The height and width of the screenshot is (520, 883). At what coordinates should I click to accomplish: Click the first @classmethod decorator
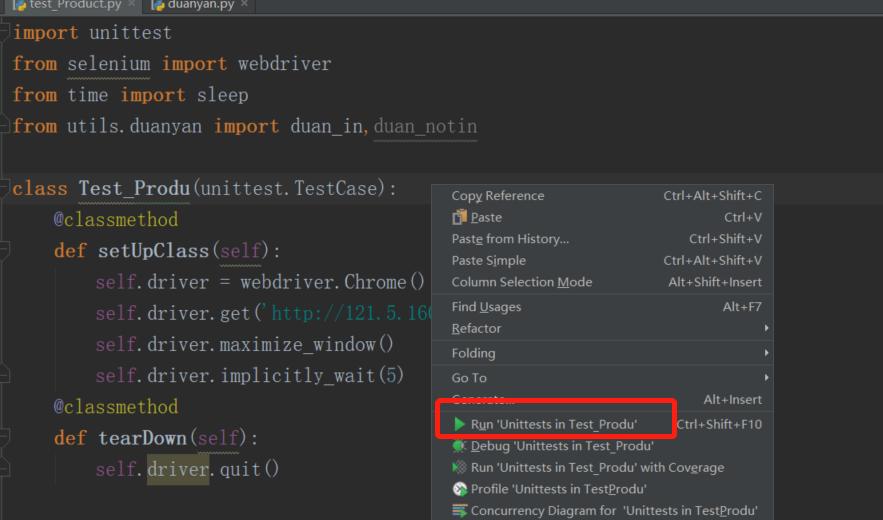(x=116, y=219)
